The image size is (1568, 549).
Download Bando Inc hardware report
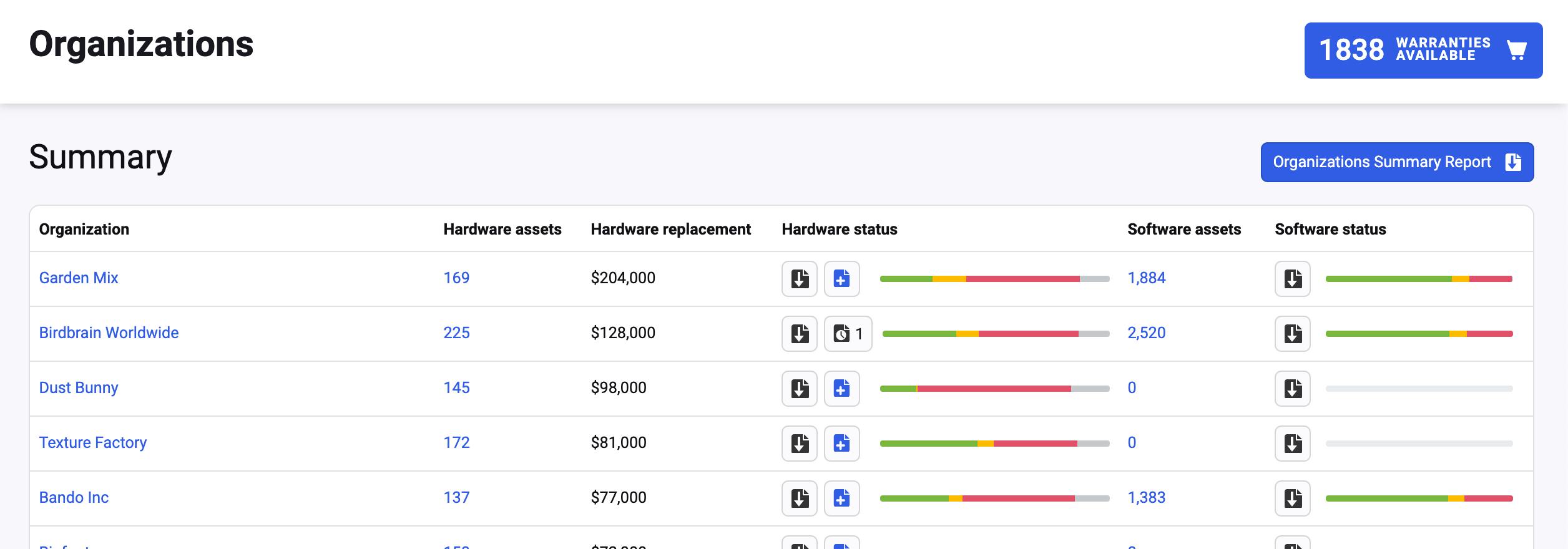click(800, 498)
